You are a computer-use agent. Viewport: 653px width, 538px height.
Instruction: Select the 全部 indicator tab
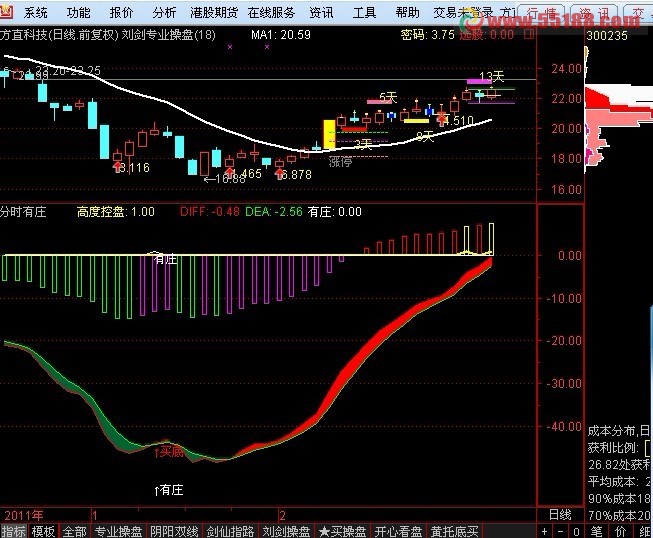75,531
